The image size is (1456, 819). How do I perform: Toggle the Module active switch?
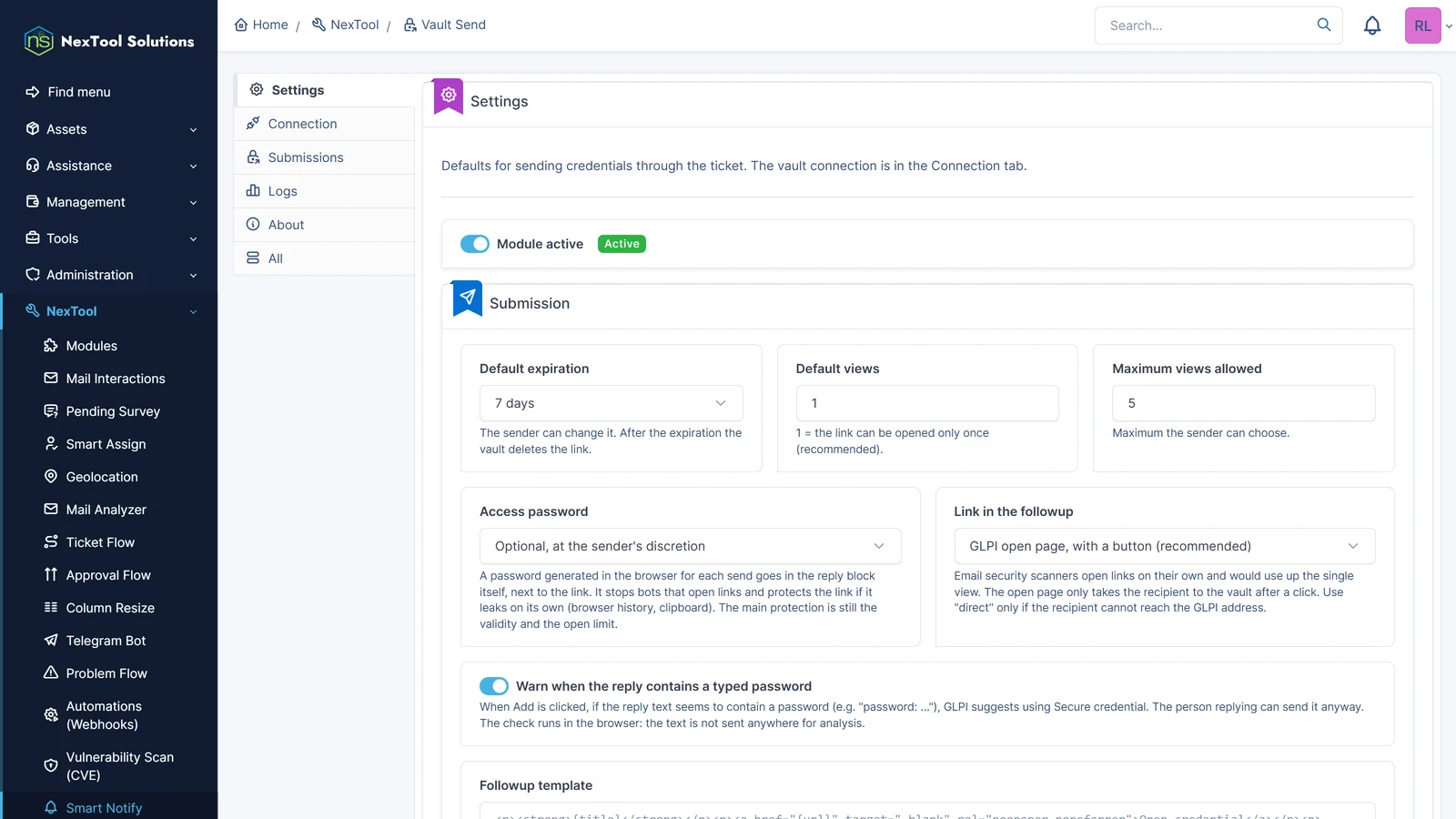click(475, 244)
